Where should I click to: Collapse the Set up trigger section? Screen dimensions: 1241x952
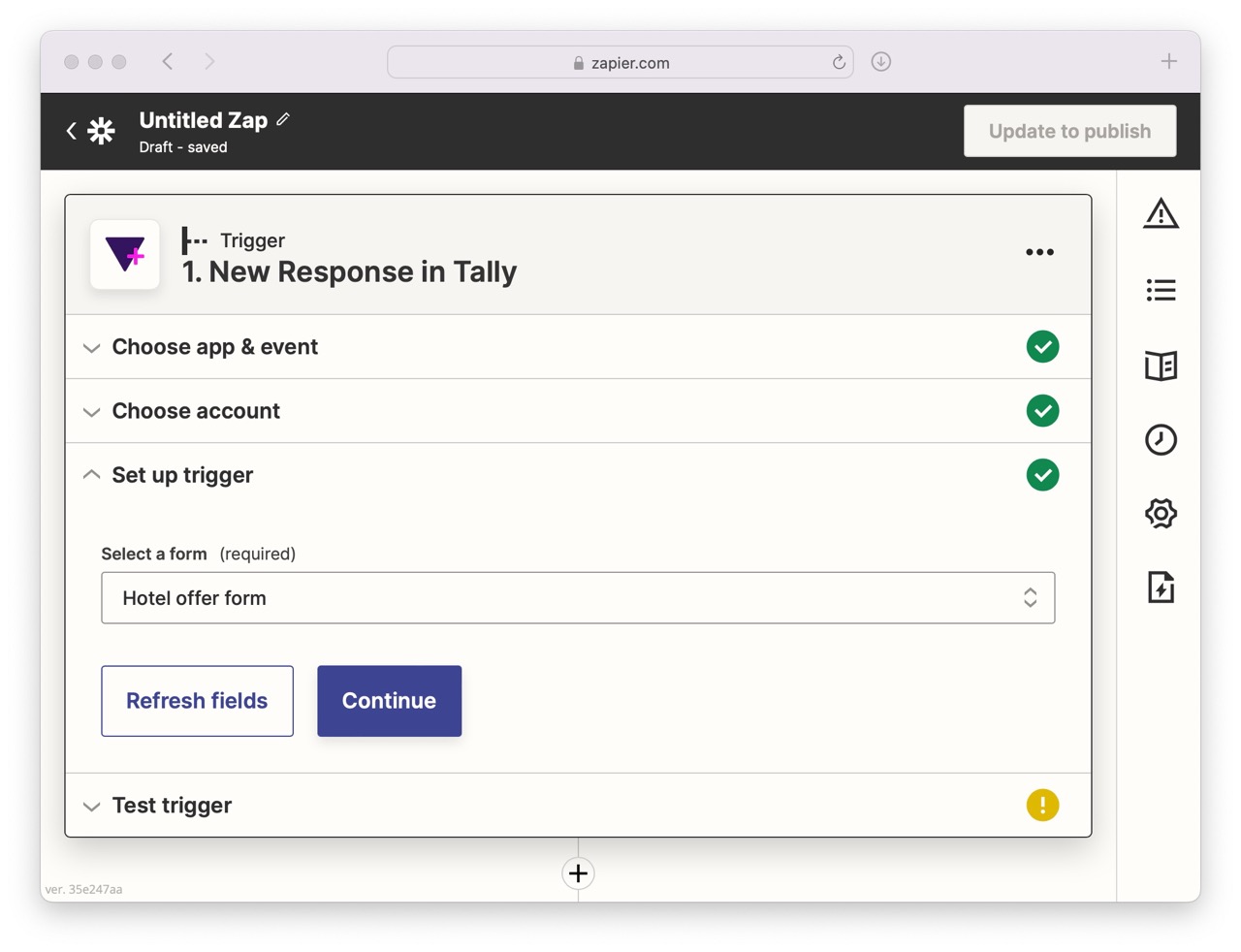click(578, 475)
